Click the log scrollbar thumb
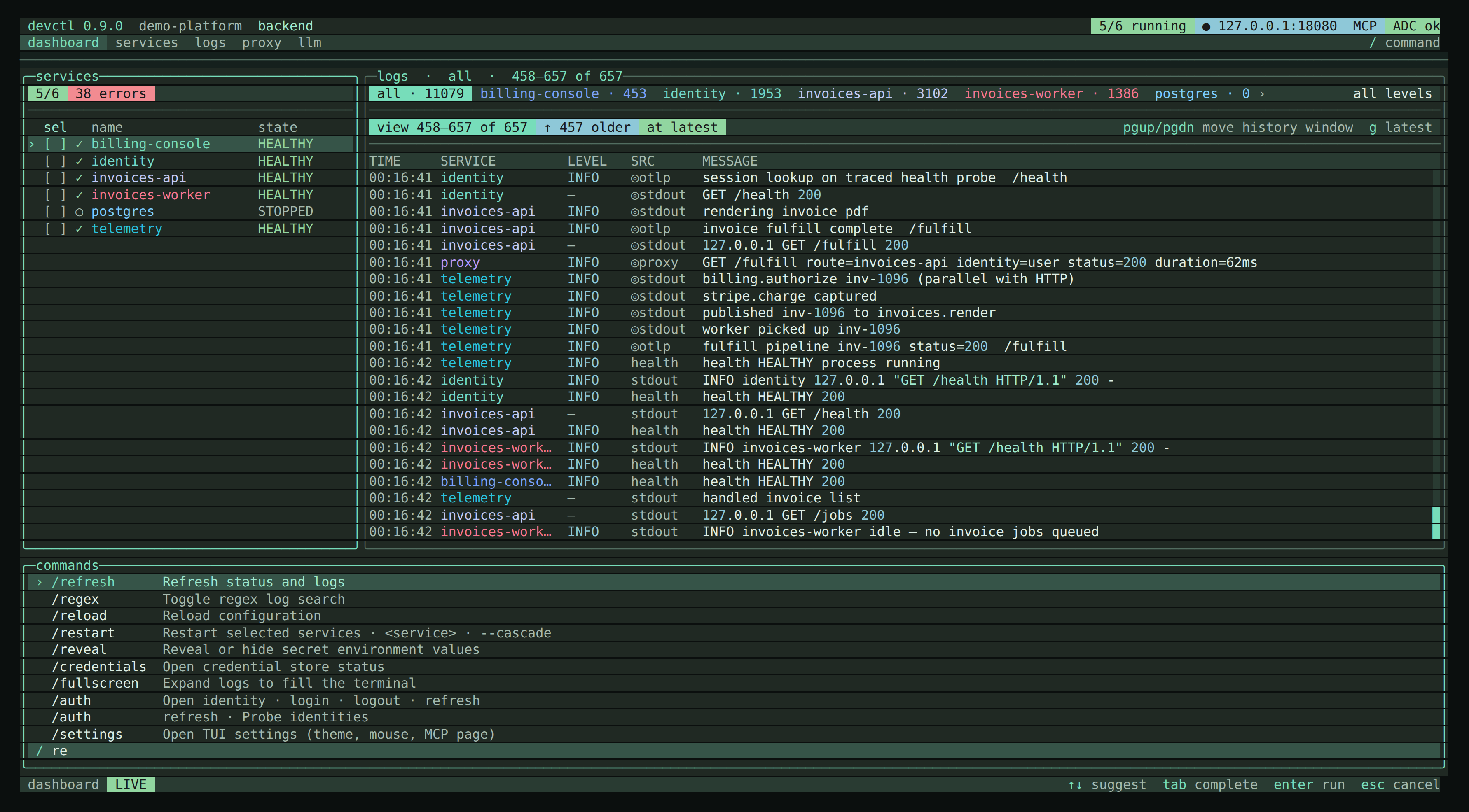This screenshot has height=812, width=1469. tap(1436, 523)
